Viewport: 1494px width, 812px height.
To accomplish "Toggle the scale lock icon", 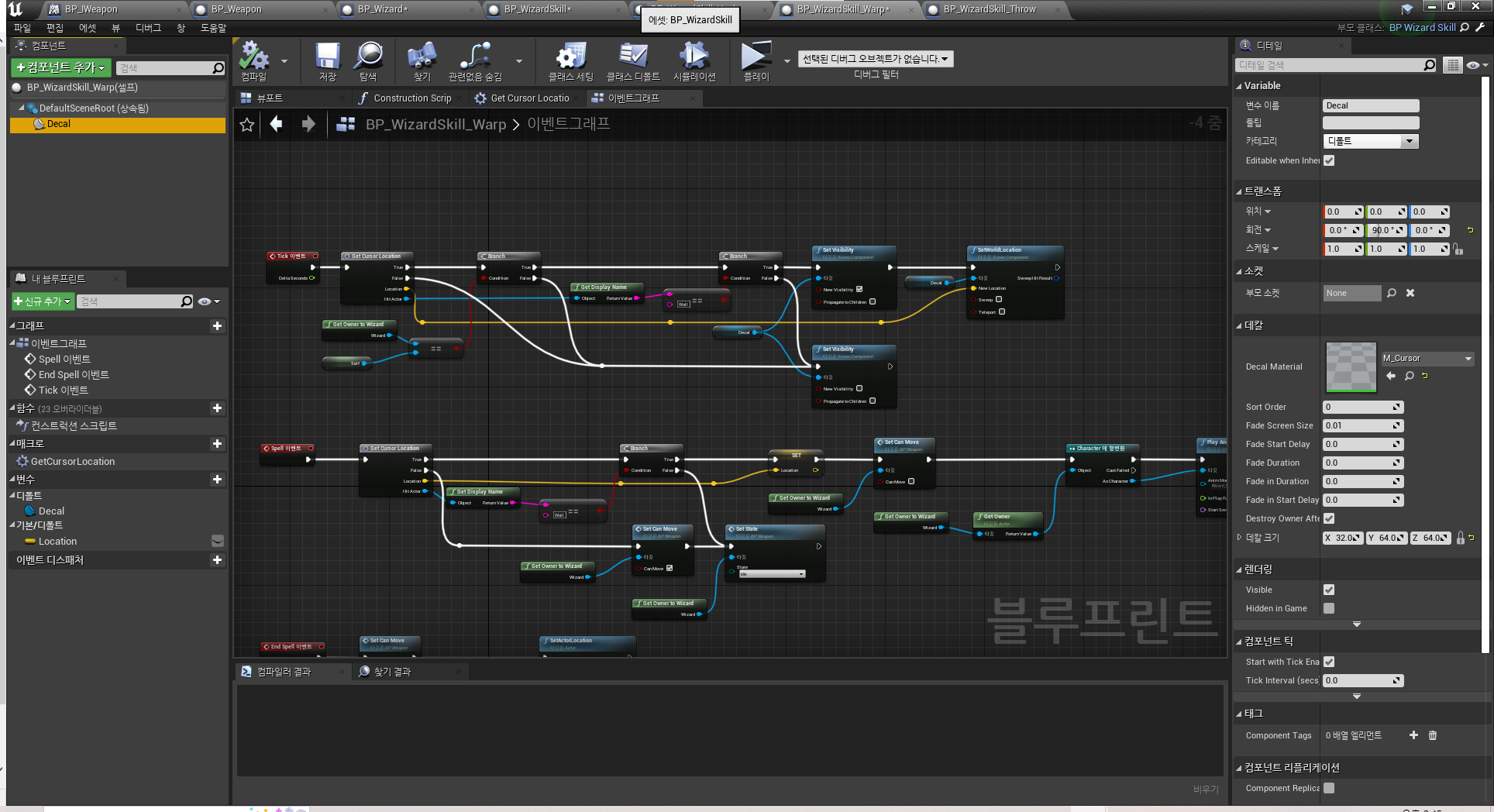I will click(1458, 249).
